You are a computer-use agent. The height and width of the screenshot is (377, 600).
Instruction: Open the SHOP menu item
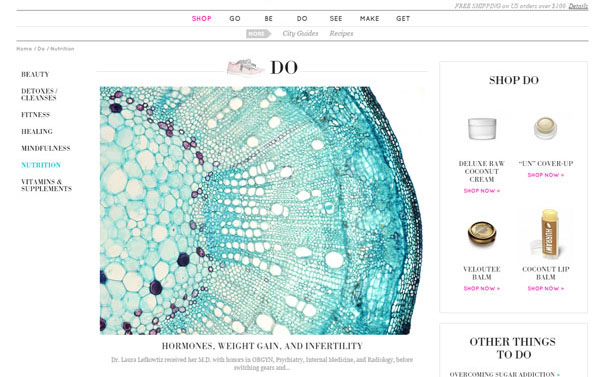point(202,18)
